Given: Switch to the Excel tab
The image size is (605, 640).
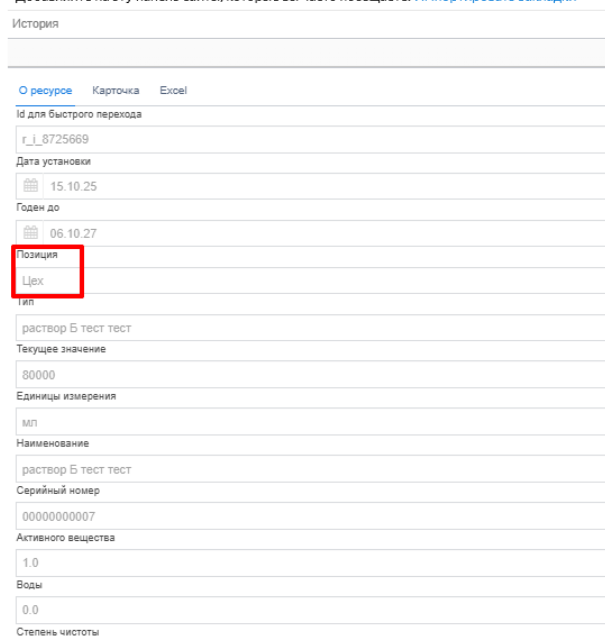Looking at the screenshot, I should tap(173, 90).
